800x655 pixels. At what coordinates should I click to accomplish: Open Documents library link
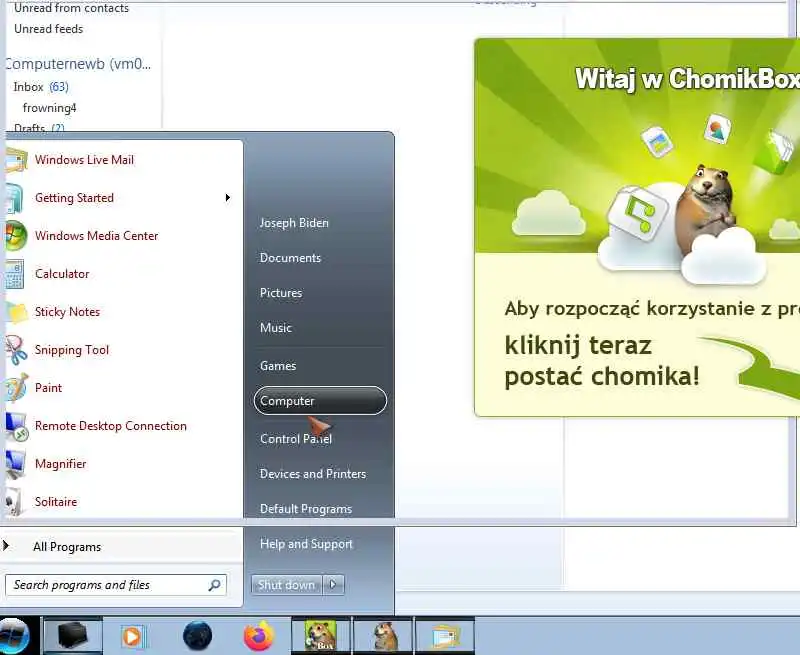(x=290, y=258)
